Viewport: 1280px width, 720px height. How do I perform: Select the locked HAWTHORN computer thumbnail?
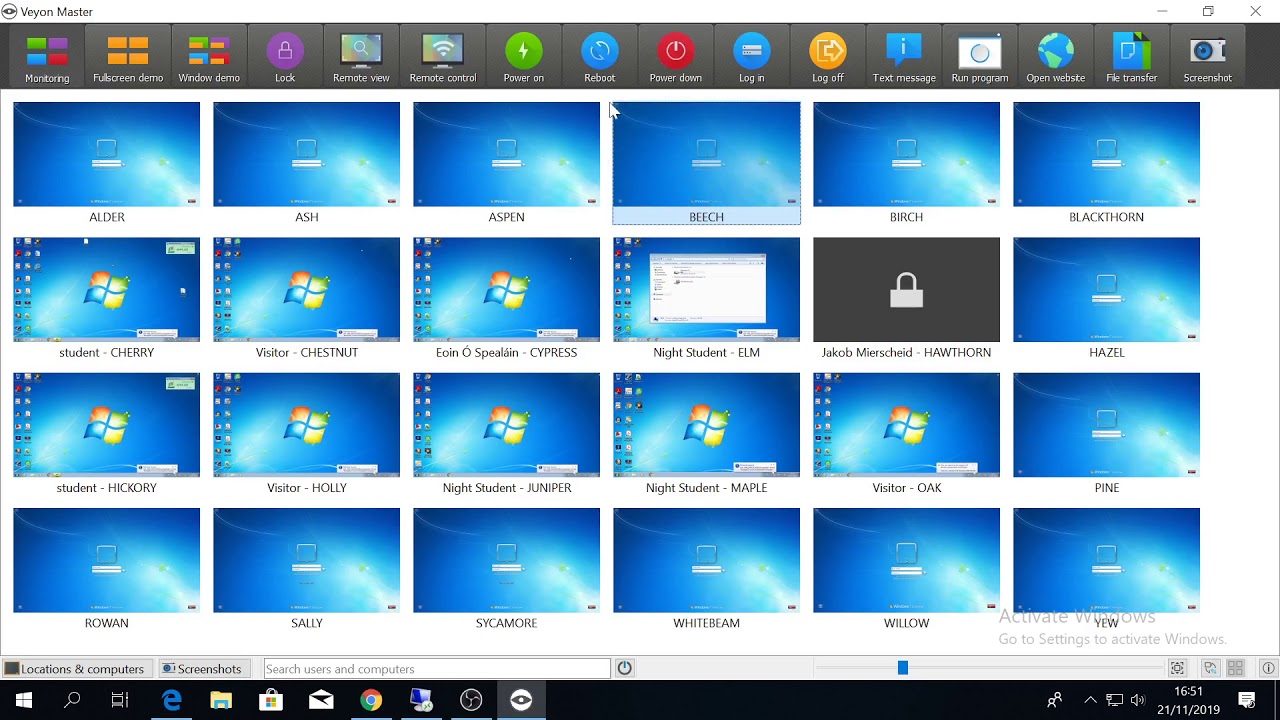click(906, 290)
